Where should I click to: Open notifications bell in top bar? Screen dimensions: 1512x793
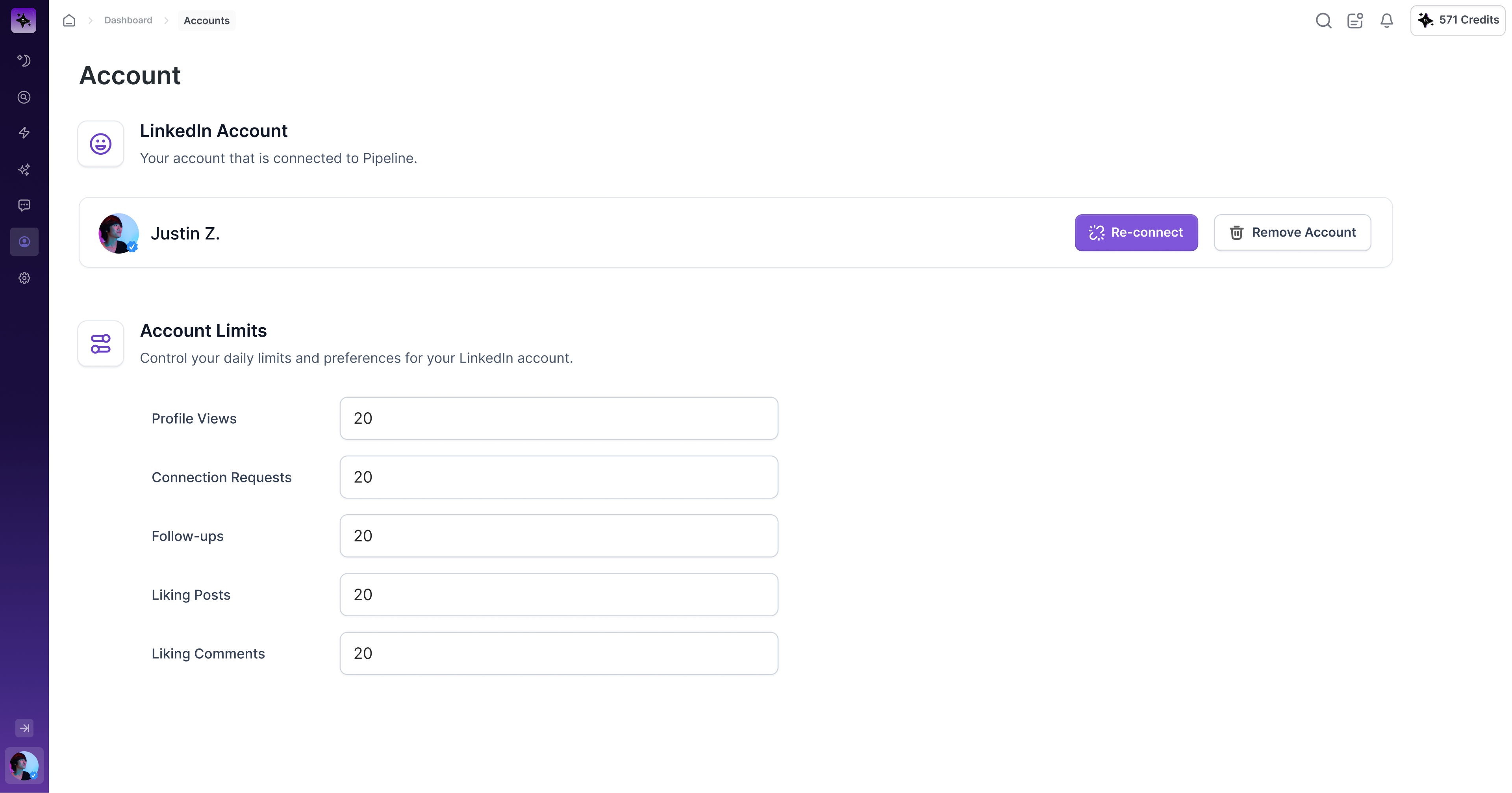click(1386, 20)
